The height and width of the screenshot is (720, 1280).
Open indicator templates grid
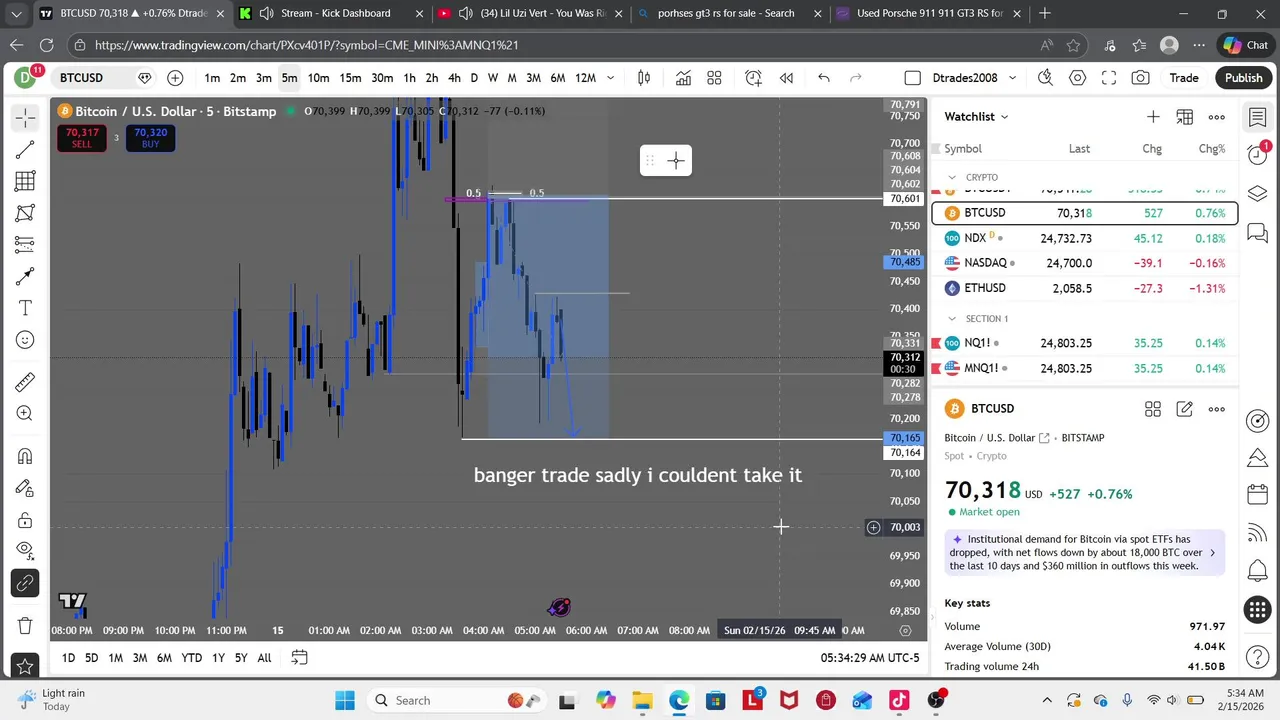(x=714, y=78)
